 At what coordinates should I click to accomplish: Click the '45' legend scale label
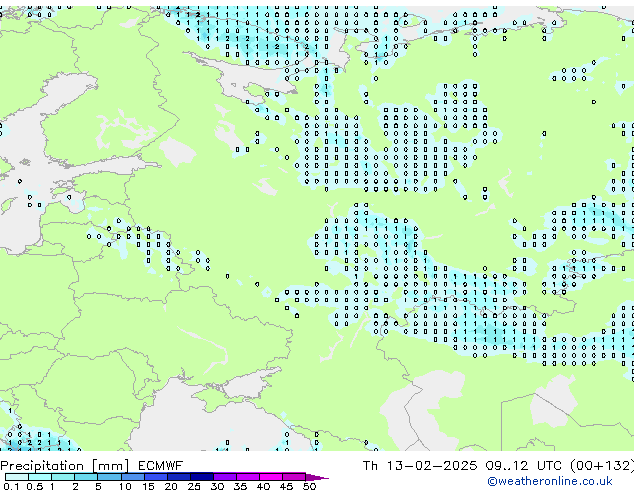286,486
